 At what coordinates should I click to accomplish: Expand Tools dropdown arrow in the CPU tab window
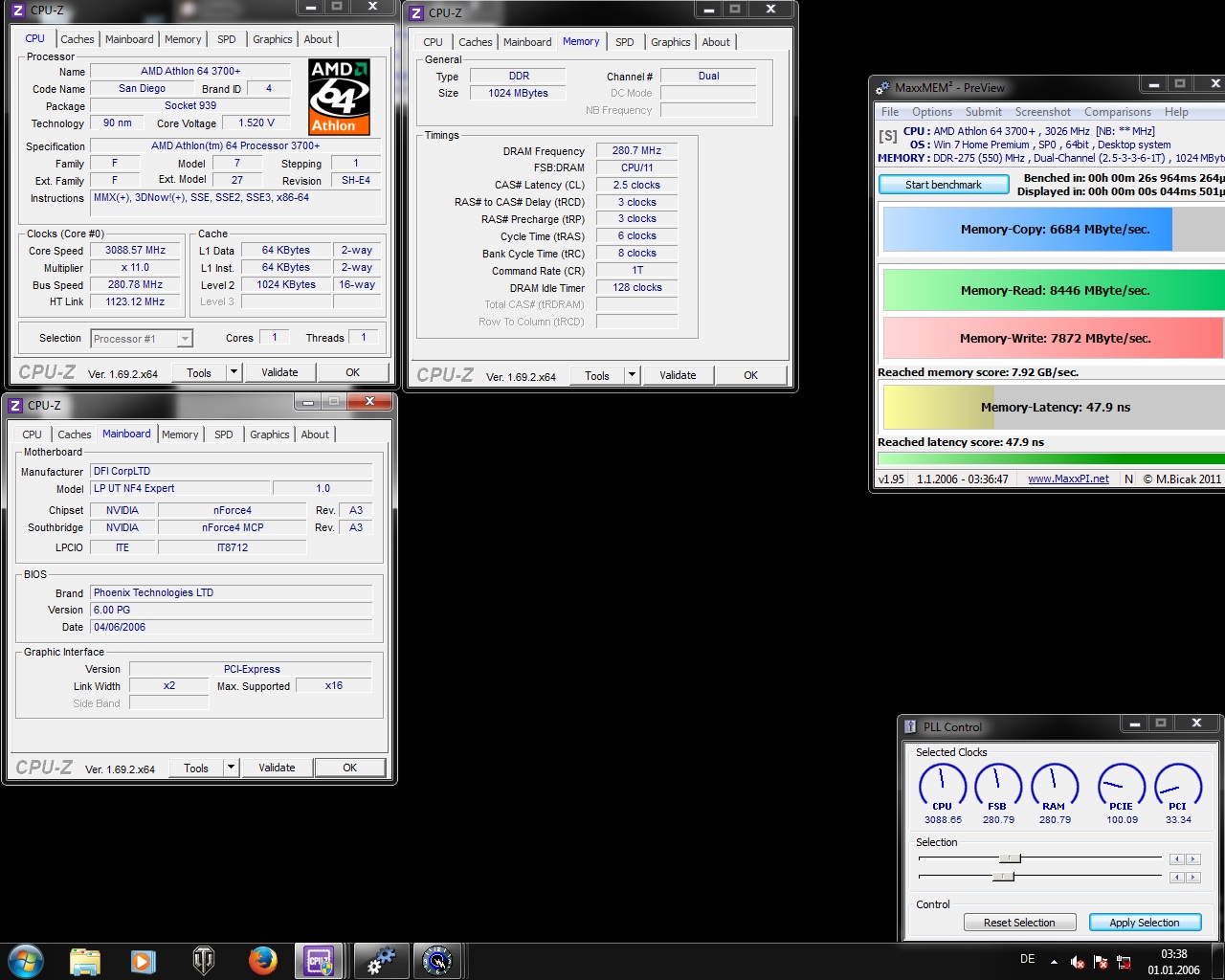234,372
